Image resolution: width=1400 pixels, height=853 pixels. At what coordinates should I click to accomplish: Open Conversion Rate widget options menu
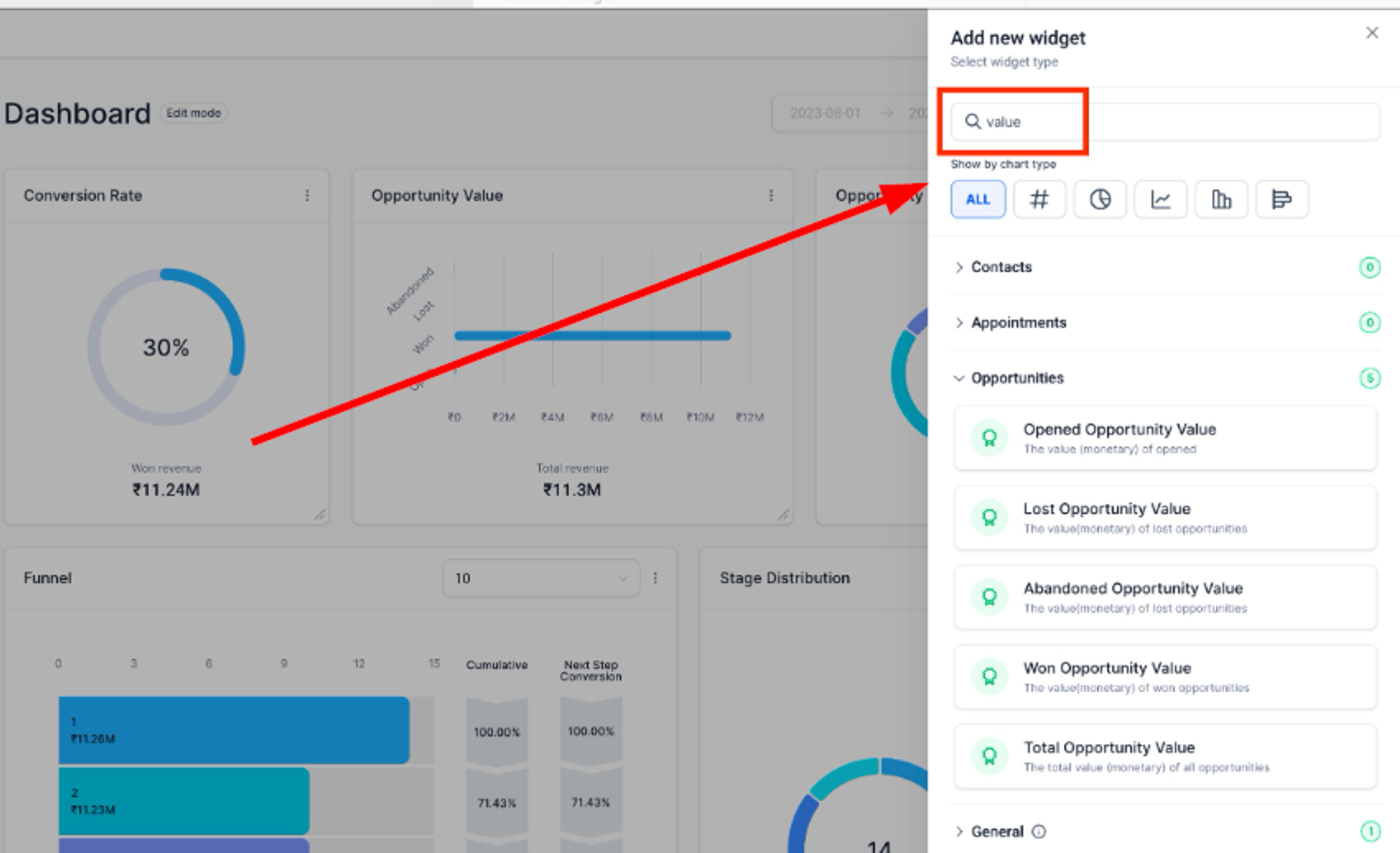[x=307, y=196]
